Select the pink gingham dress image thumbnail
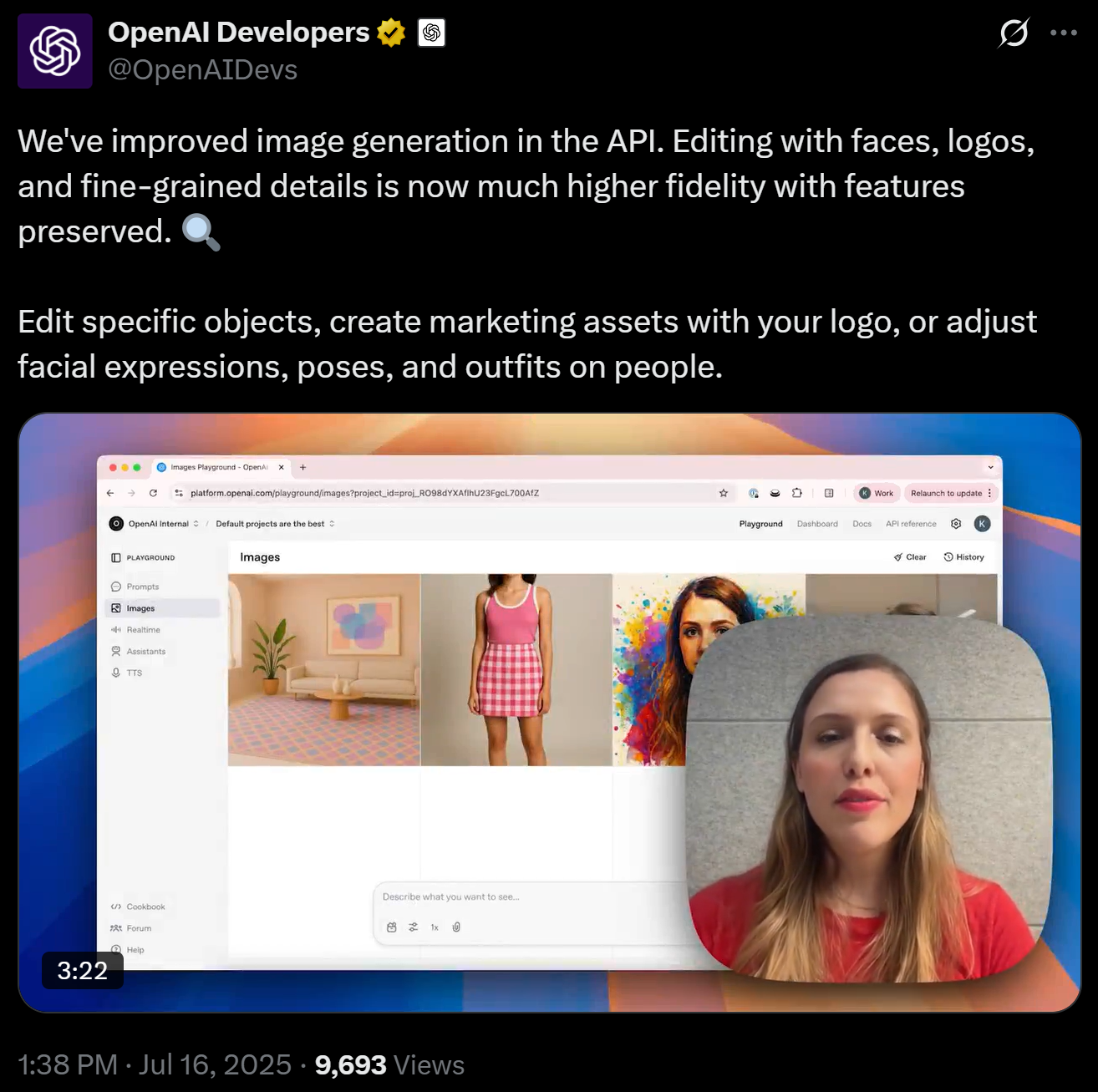Screen dimensions: 1098x1092 click(x=516, y=670)
